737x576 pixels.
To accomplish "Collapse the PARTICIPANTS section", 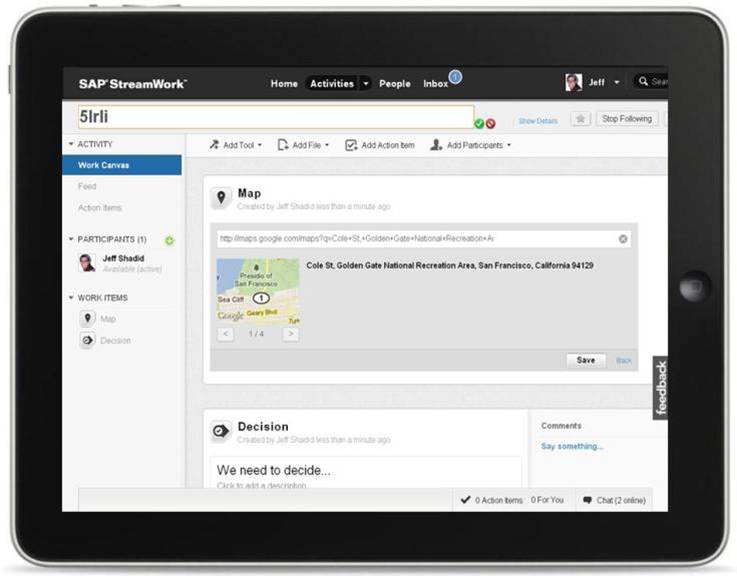I will click(x=71, y=239).
